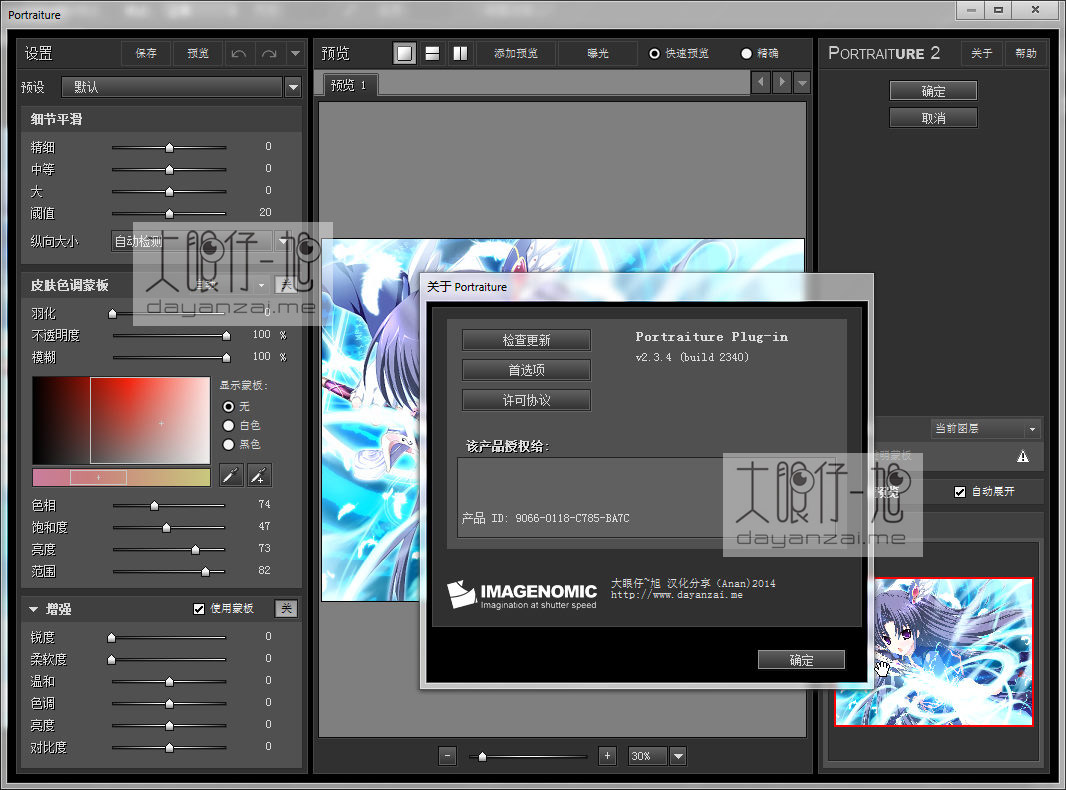The image size is (1066, 790).
Task: Click the skin tone color picker square
Action: [121, 420]
